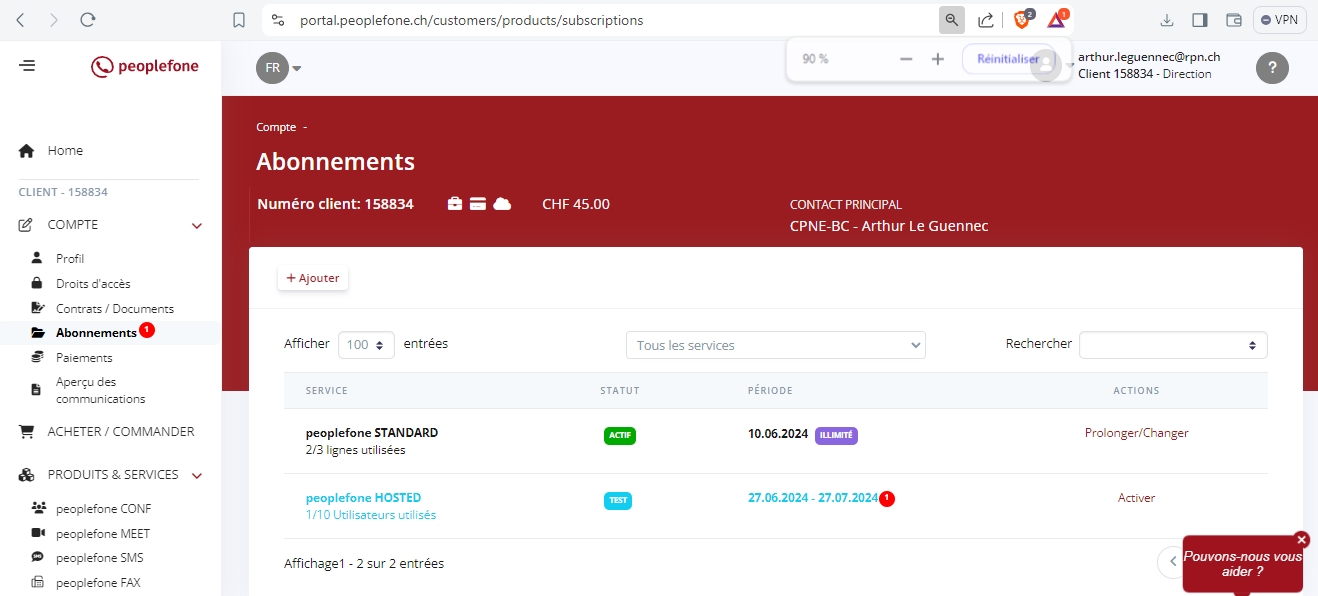Image resolution: width=1318 pixels, height=596 pixels.
Task: Open Droits d'accès in the sidebar
Action: point(93,283)
